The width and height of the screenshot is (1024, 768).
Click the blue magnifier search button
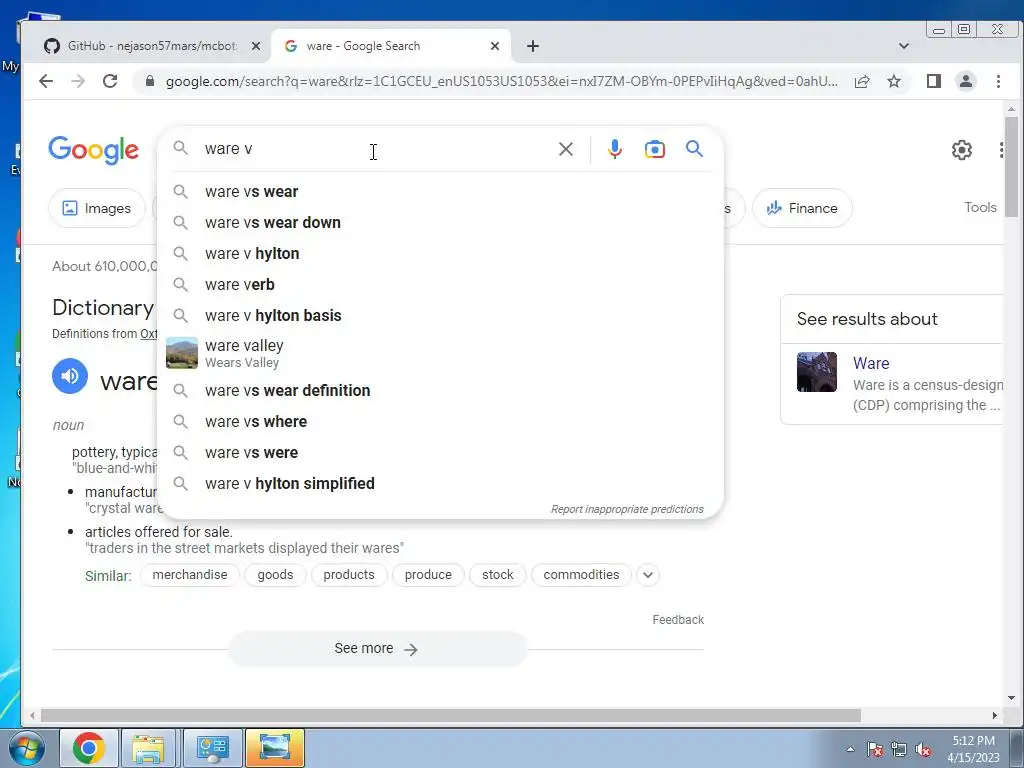point(694,149)
